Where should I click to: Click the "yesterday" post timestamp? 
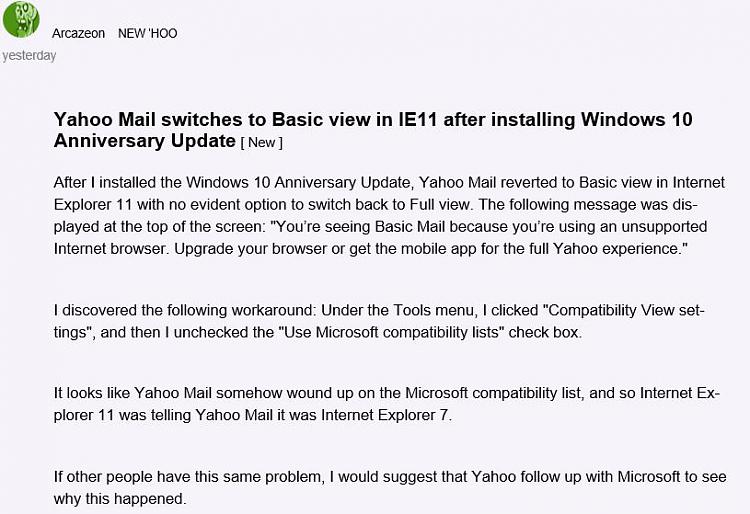29,56
